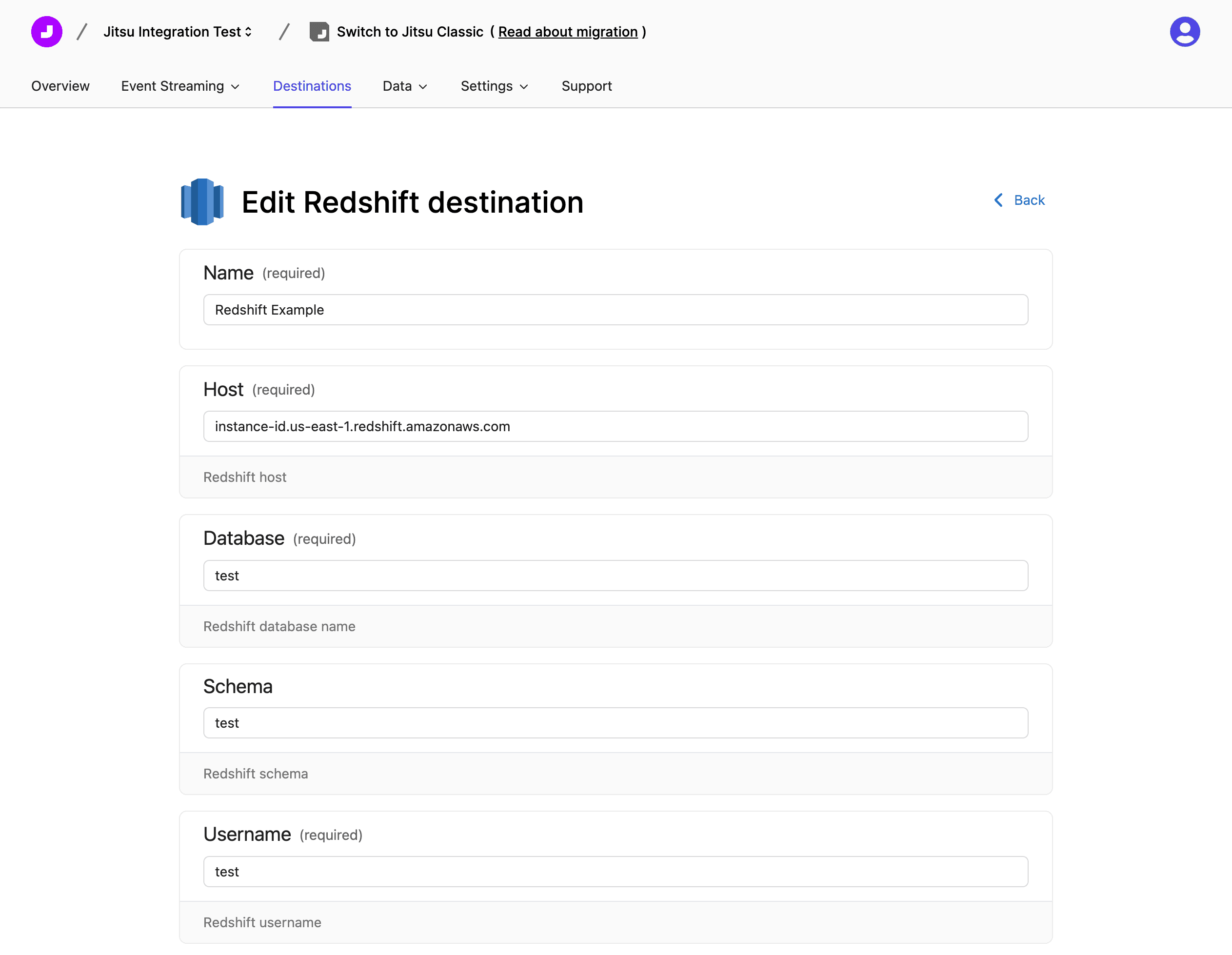
Task: Click the Name input field
Action: (x=615, y=310)
